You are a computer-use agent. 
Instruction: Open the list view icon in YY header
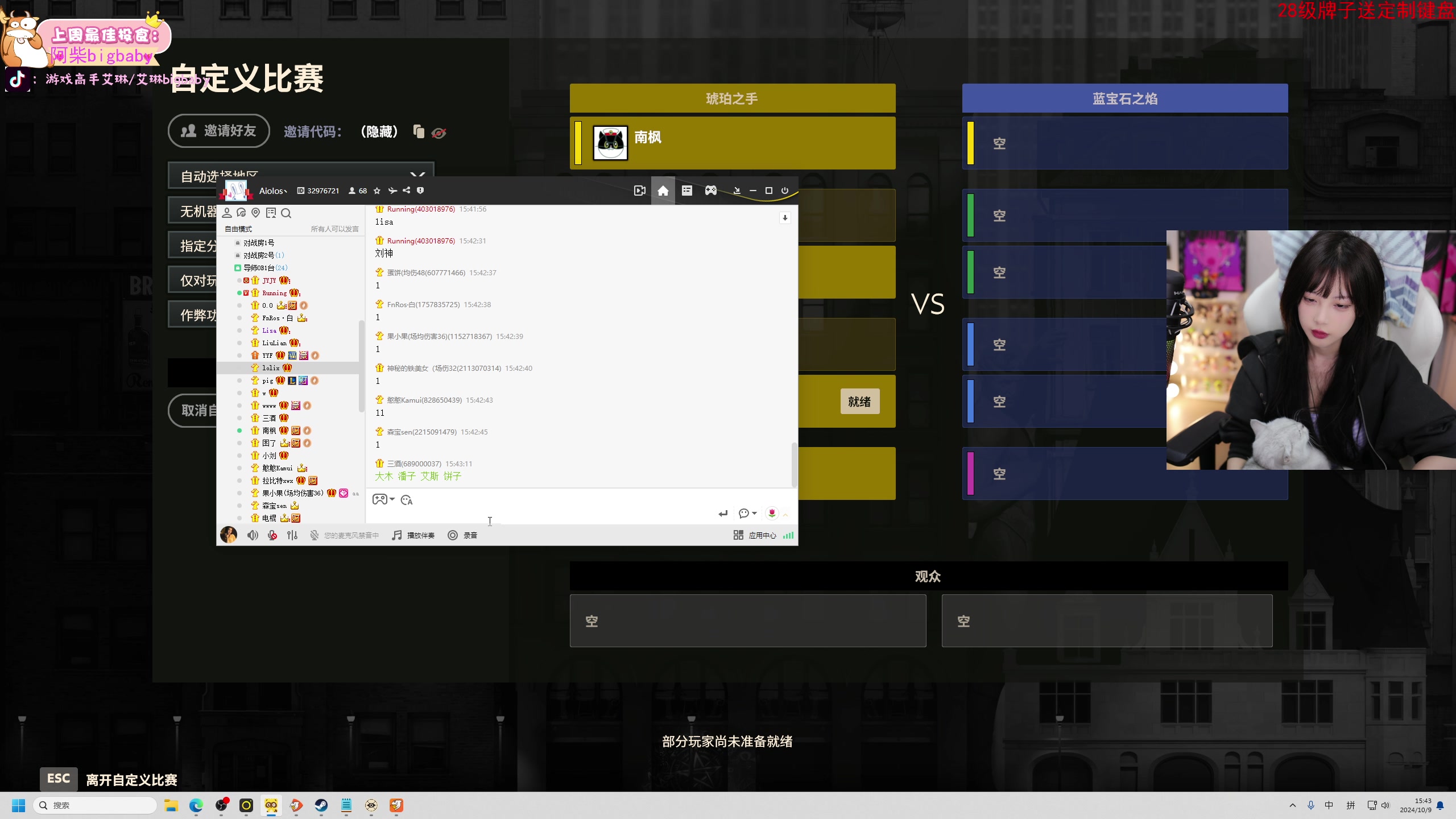(687, 191)
